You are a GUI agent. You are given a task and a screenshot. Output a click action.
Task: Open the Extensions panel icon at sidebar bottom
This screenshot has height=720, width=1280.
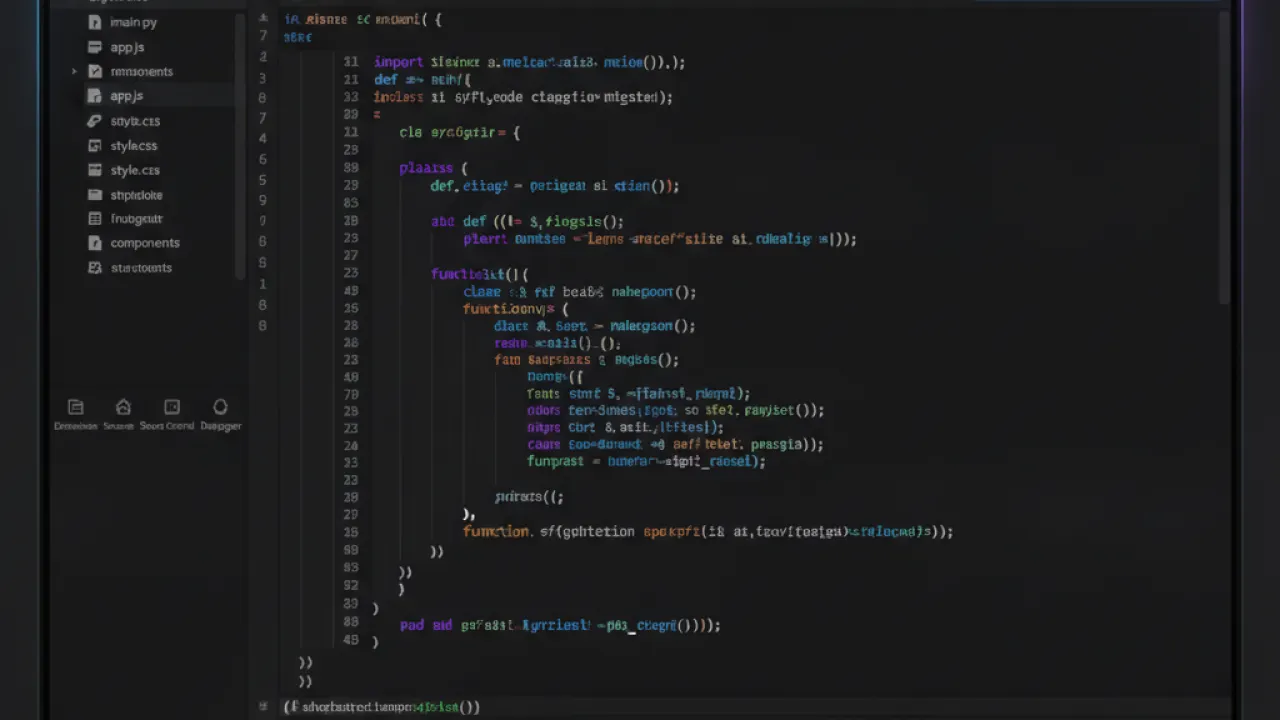(x=75, y=407)
